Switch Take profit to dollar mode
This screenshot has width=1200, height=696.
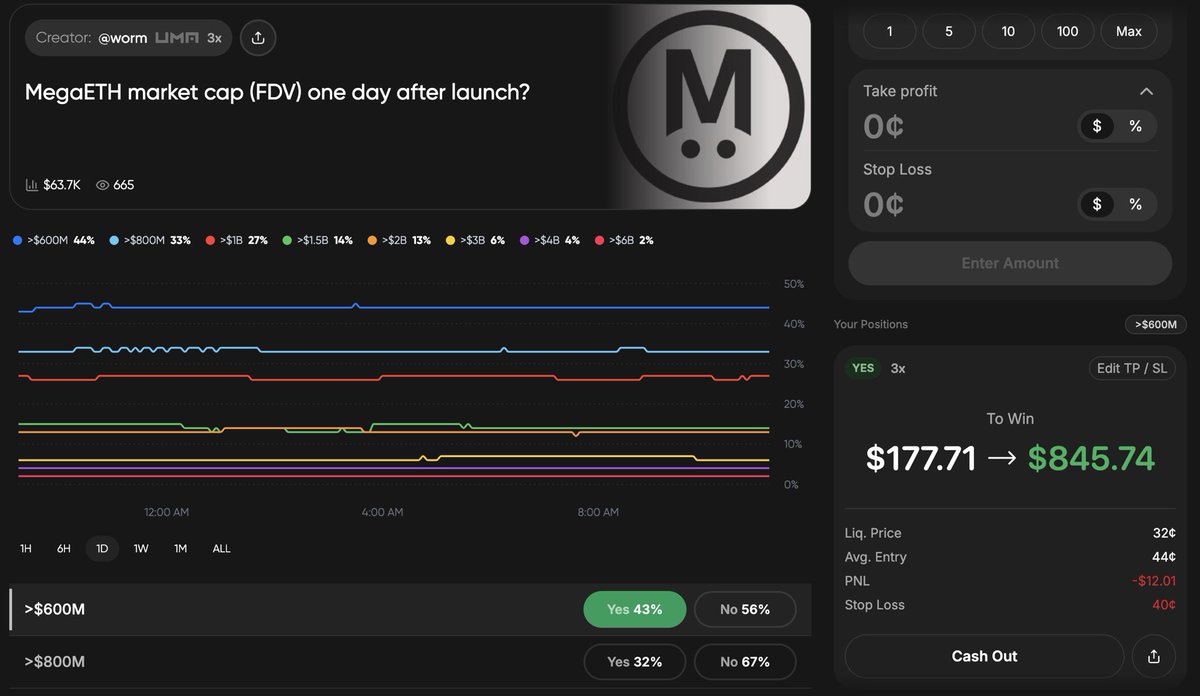click(1097, 126)
